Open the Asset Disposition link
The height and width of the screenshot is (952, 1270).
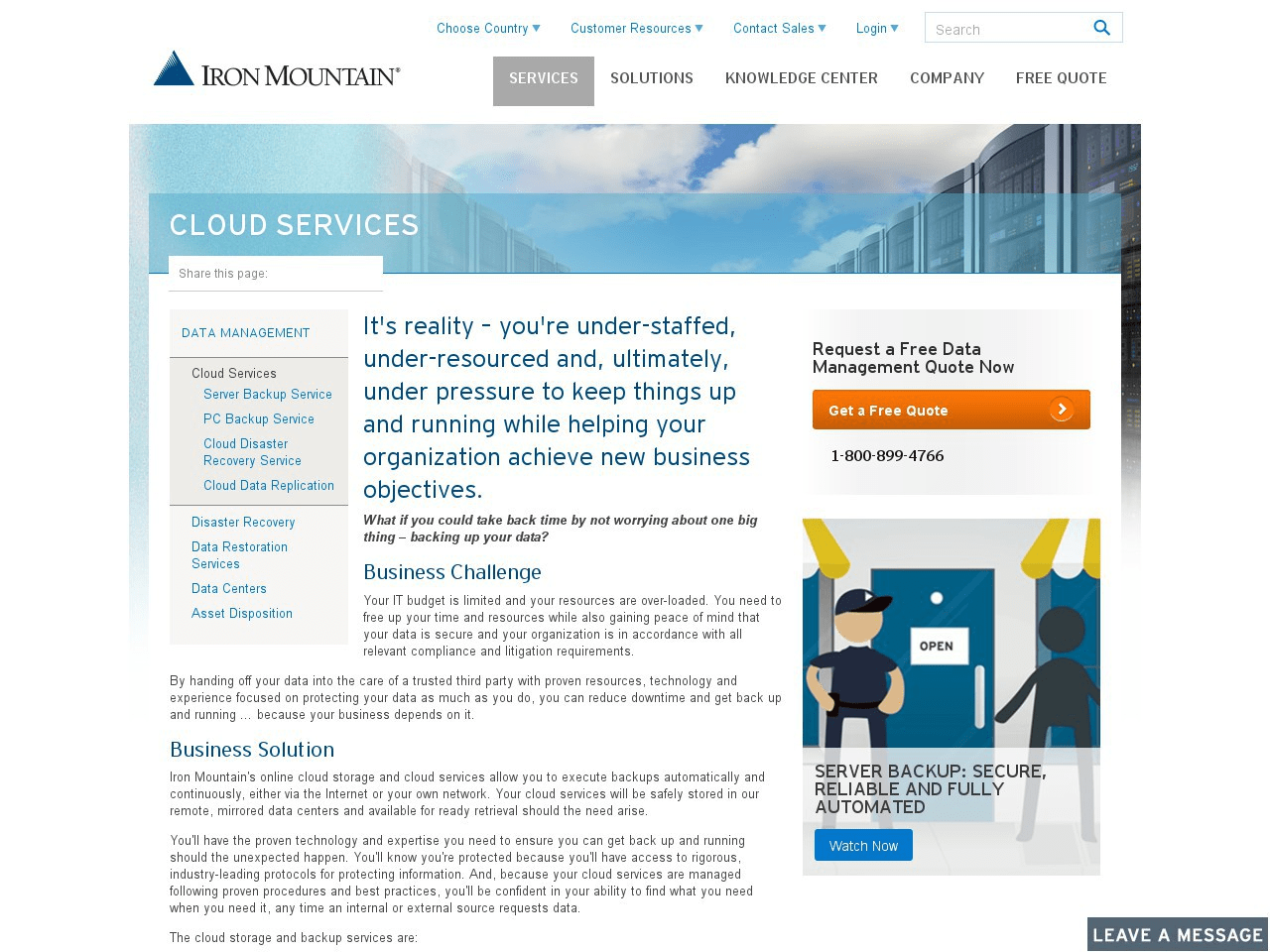click(242, 613)
